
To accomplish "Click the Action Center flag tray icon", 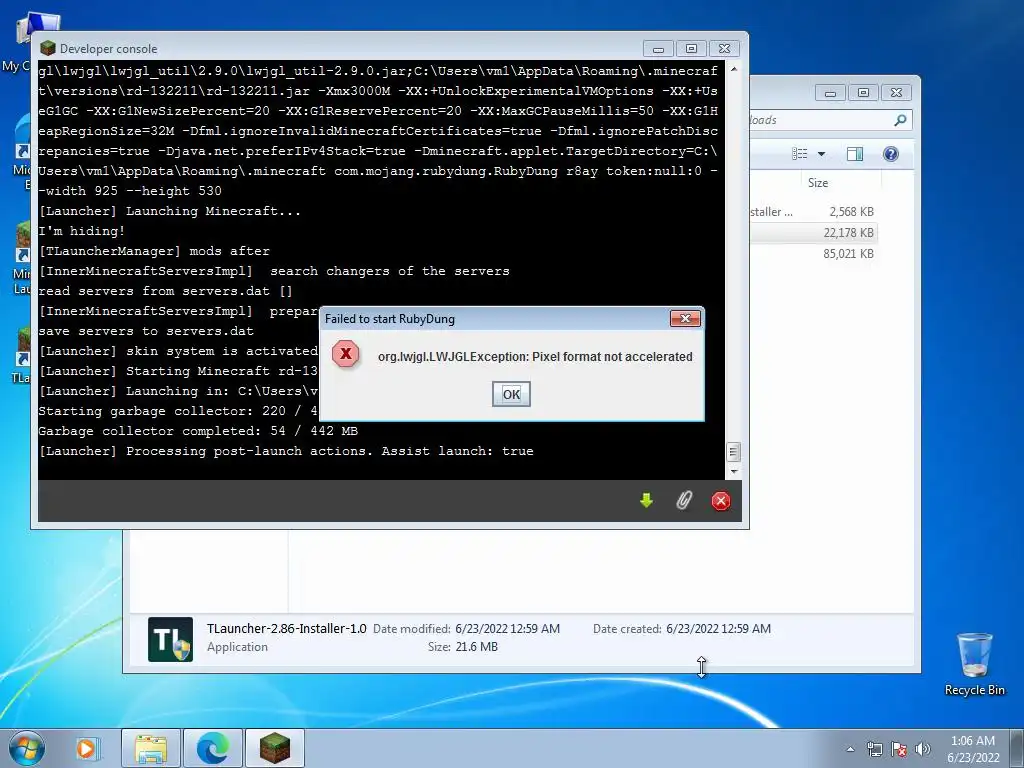I will click(899, 749).
